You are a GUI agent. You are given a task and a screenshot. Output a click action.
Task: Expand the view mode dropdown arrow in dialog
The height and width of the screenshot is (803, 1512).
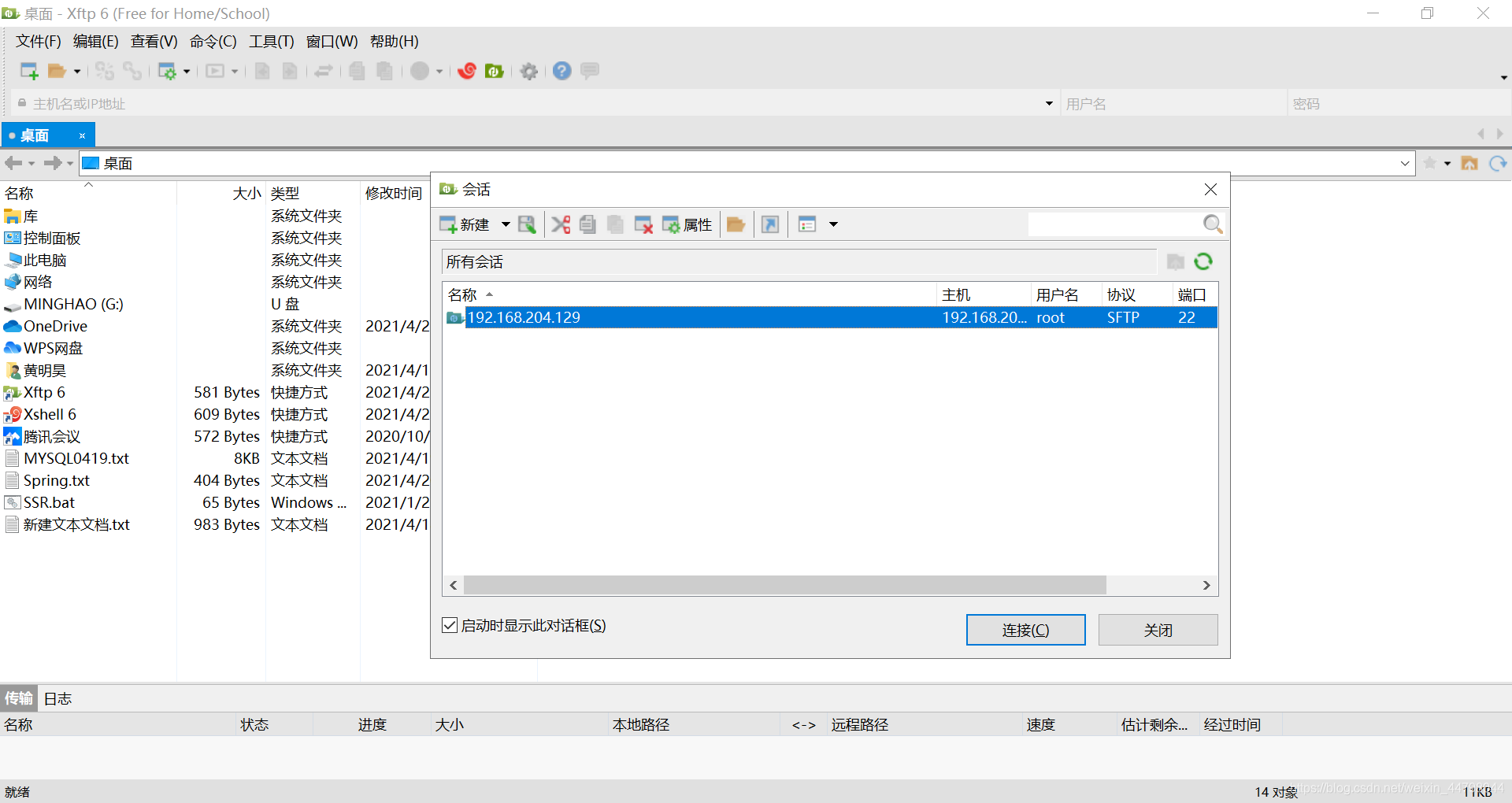pyautogui.click(x=833, y=225)
